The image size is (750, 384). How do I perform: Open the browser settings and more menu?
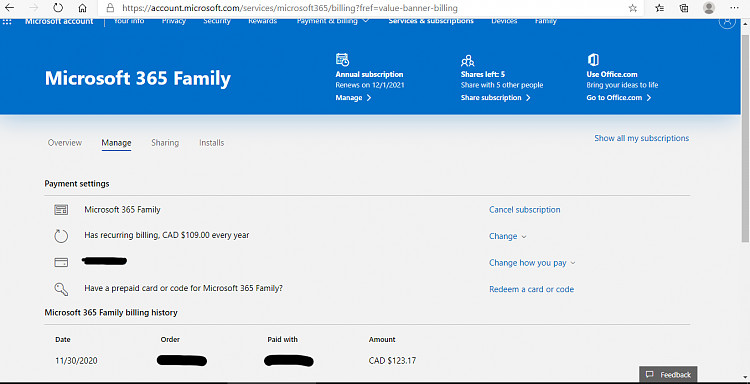[735, 8]
